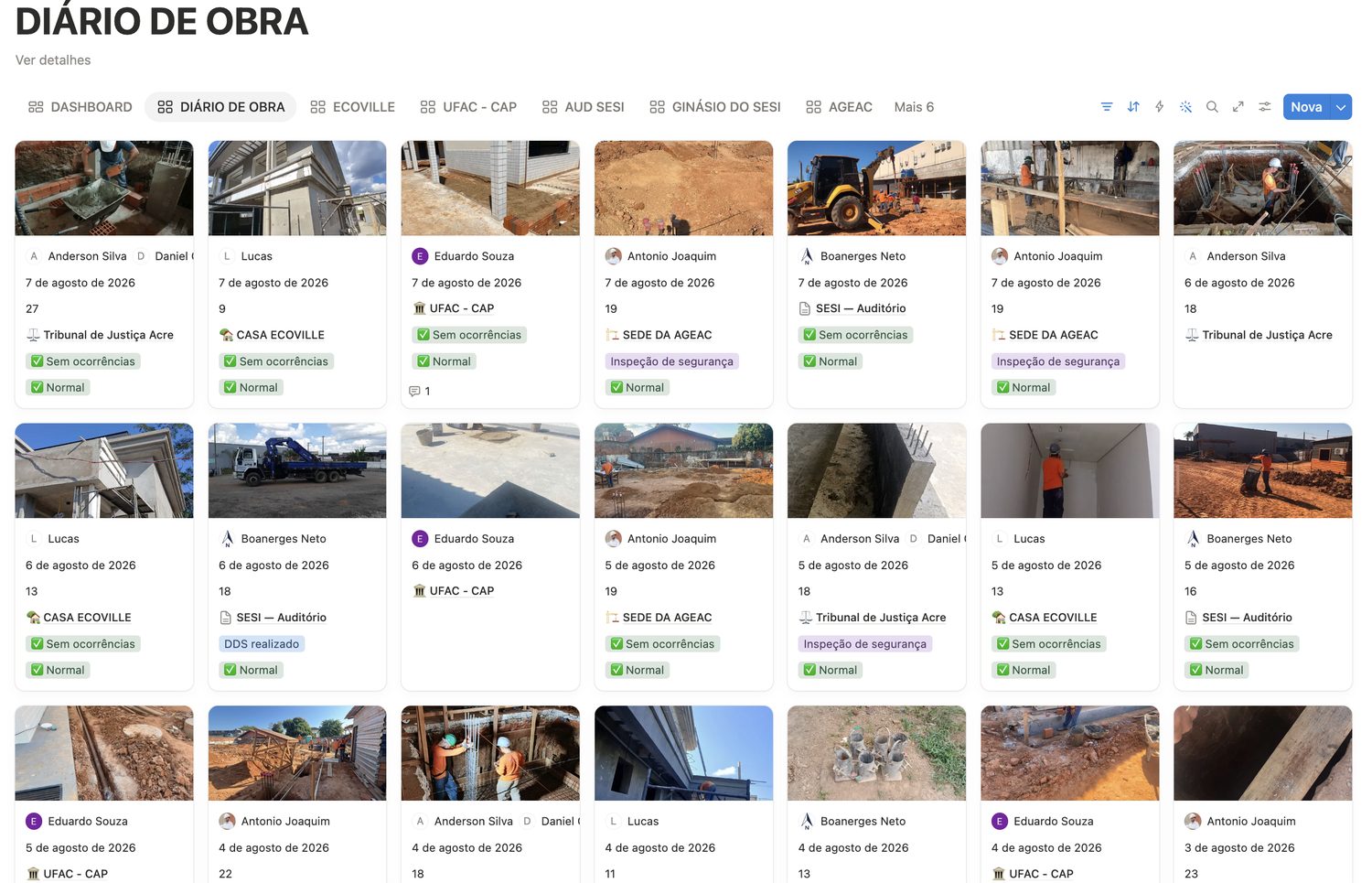
Task: Open the UFAC - CAP view tab
Action: (468, 107)
